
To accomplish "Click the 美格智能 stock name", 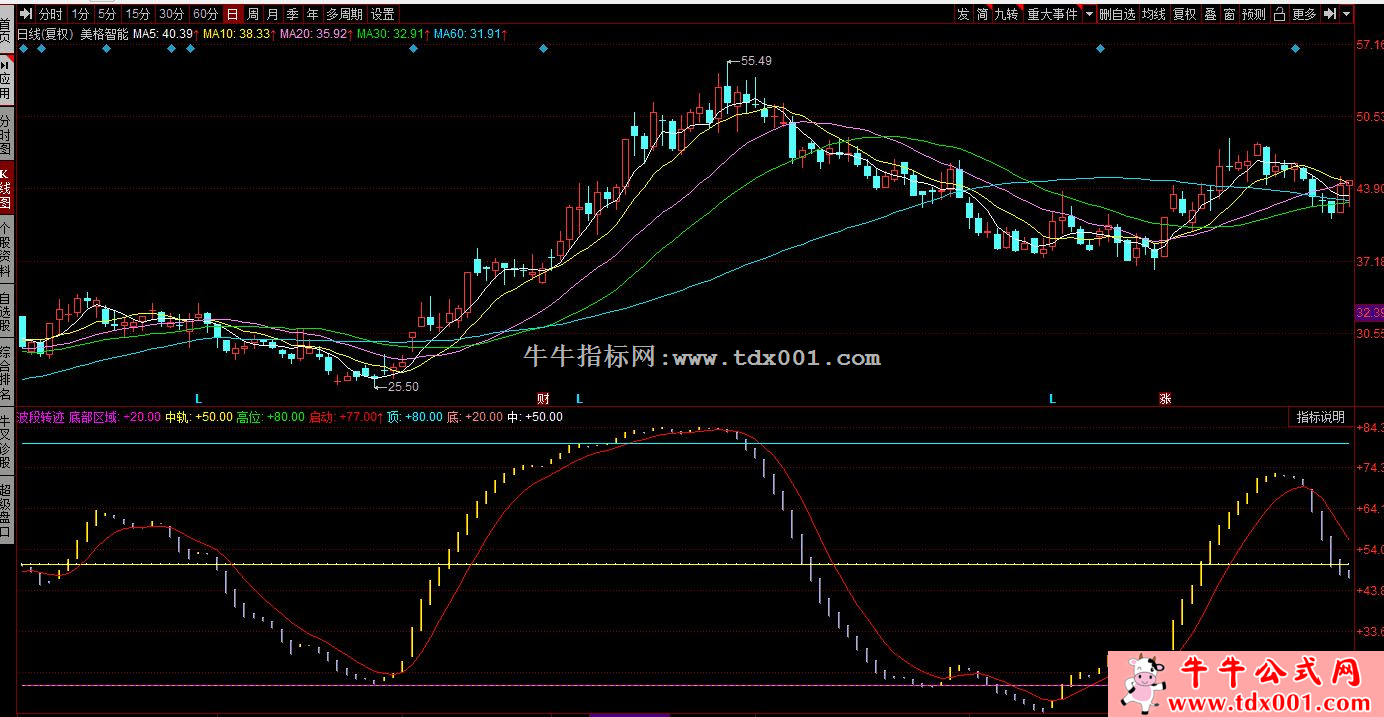I will 104,33.
